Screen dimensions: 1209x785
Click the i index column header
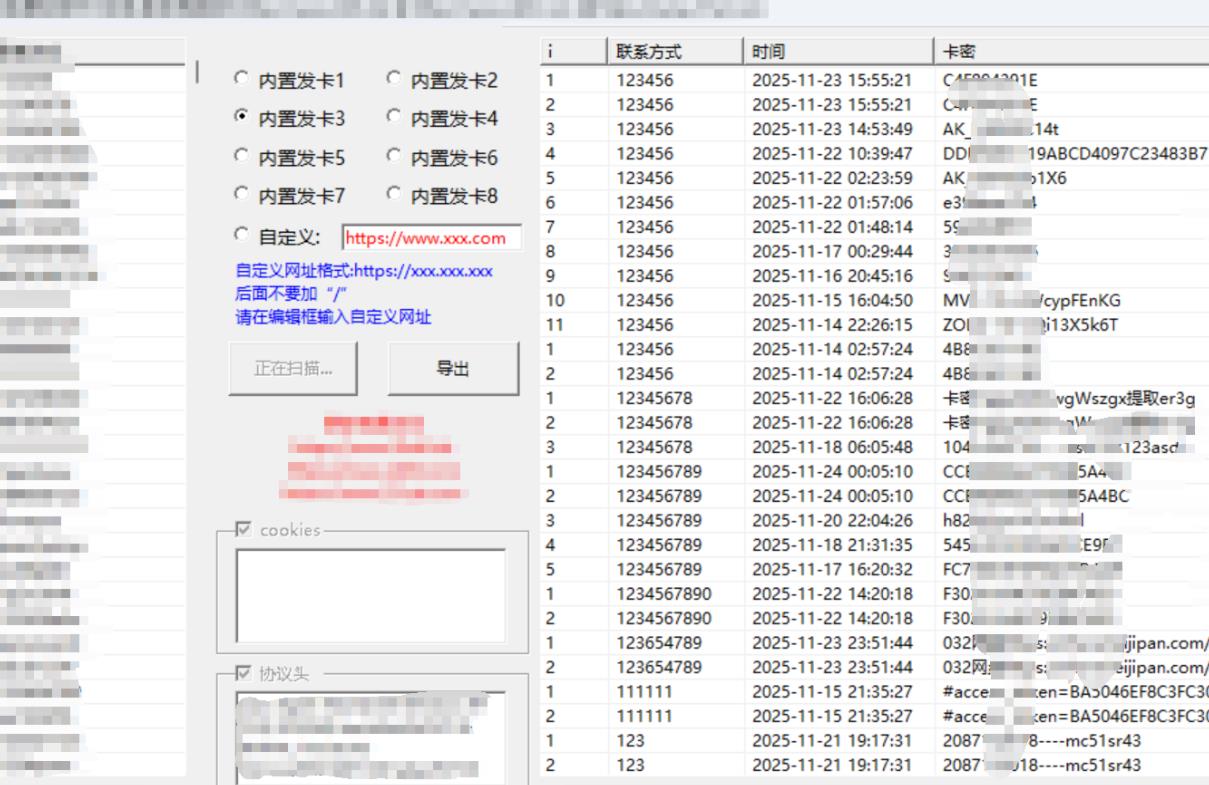pyautogui.click(x=573, y=51)
